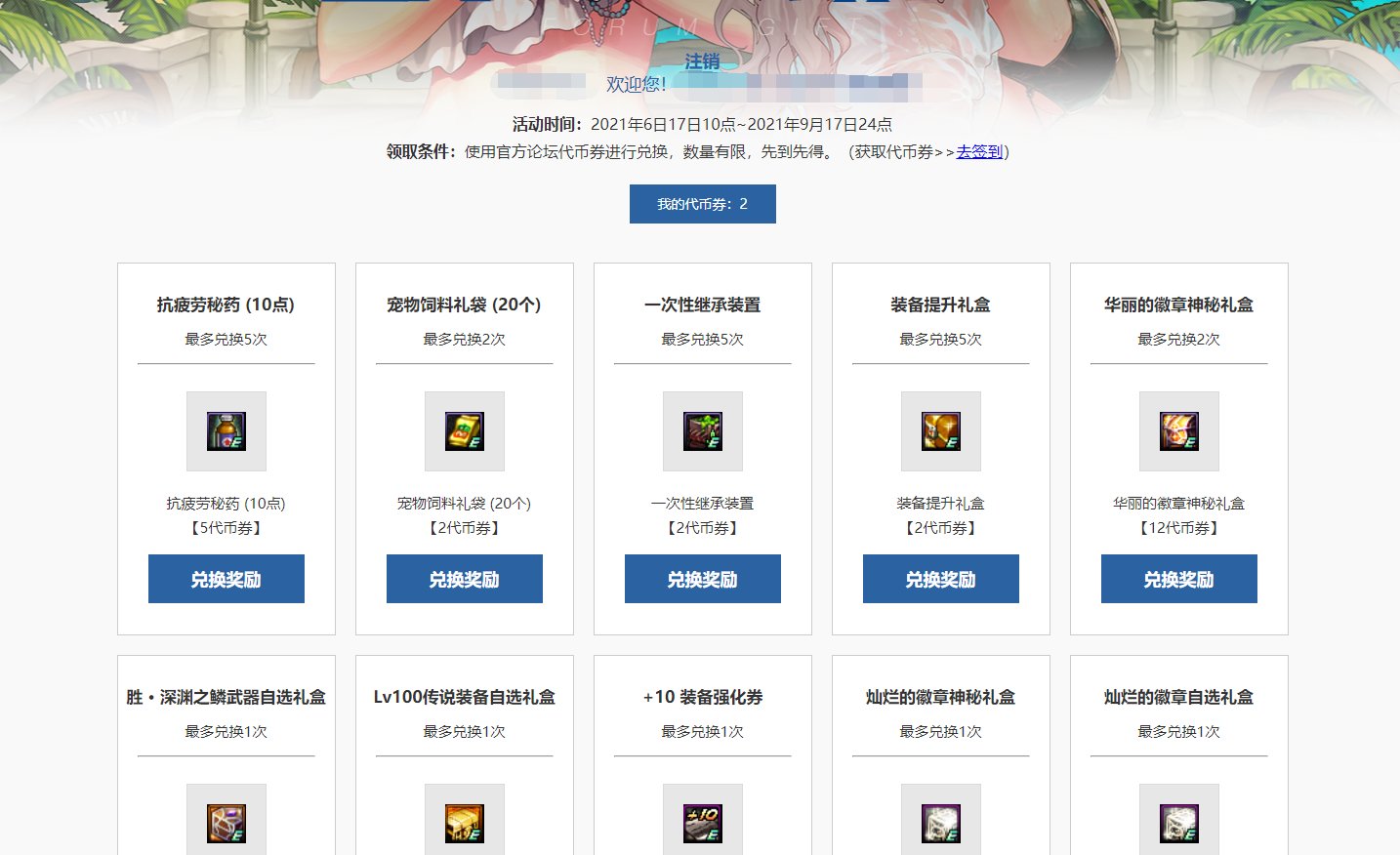The height and width of the screenshot is (855, 1400).
Task: Click the +10 装备强化券 card heading
Action: click(703, 697)
